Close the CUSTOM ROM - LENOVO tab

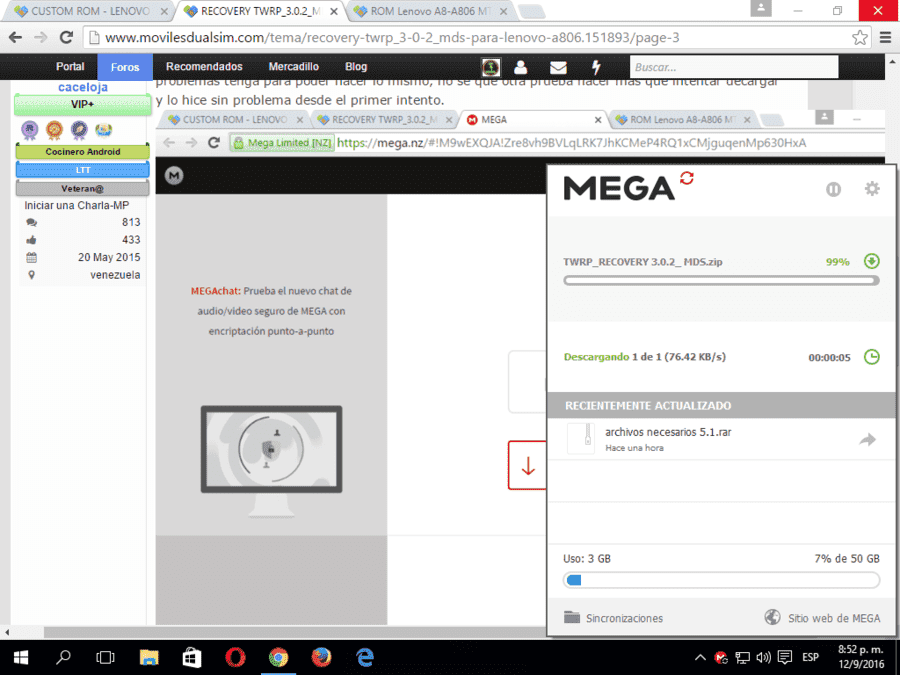click(164, 11)
